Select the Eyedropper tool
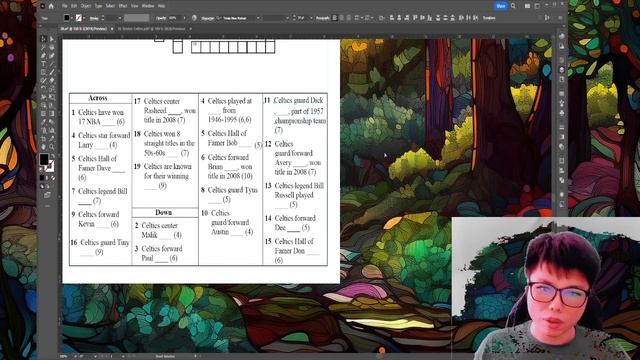 44,122
